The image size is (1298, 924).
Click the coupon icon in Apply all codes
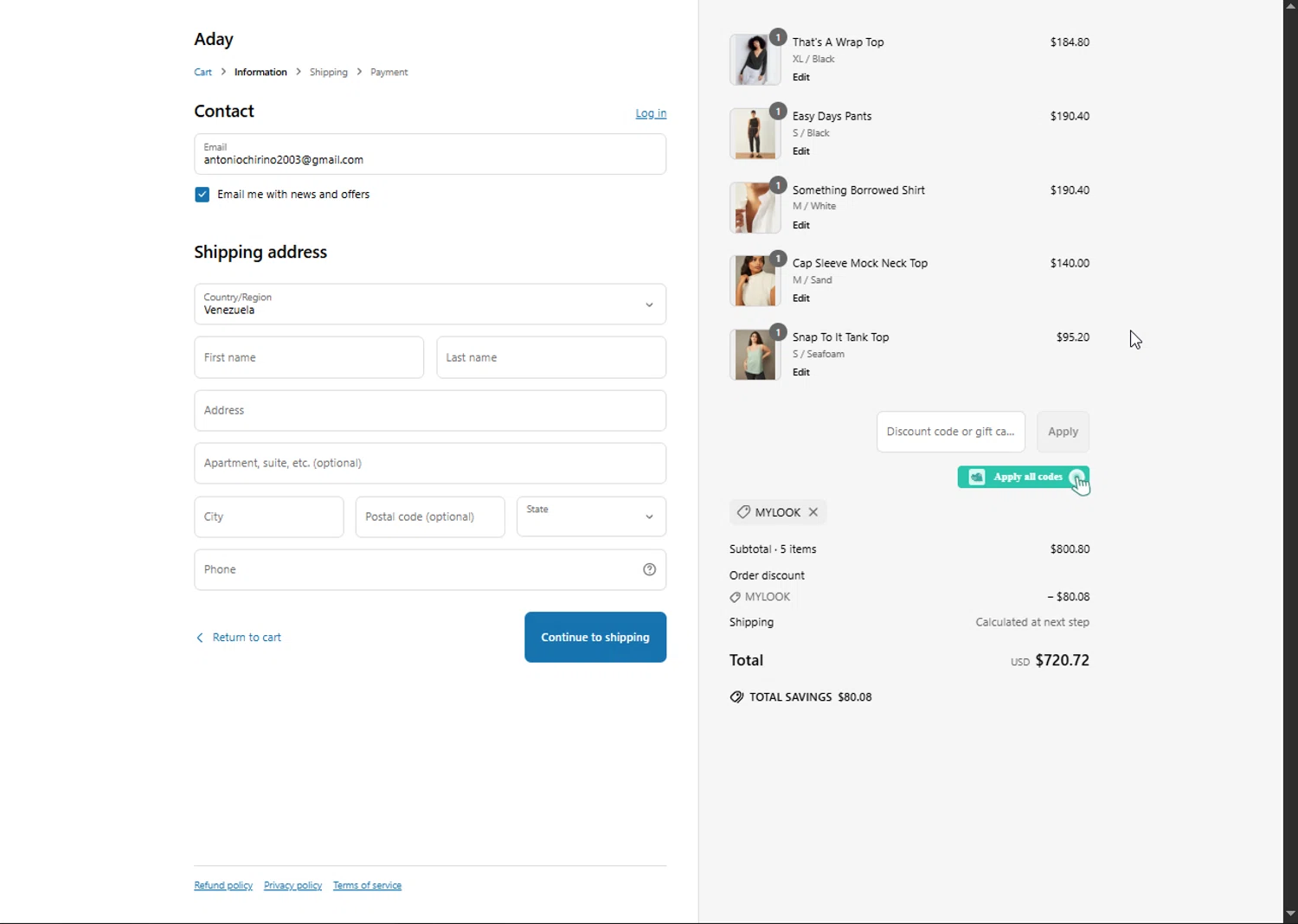pos(977,477)
